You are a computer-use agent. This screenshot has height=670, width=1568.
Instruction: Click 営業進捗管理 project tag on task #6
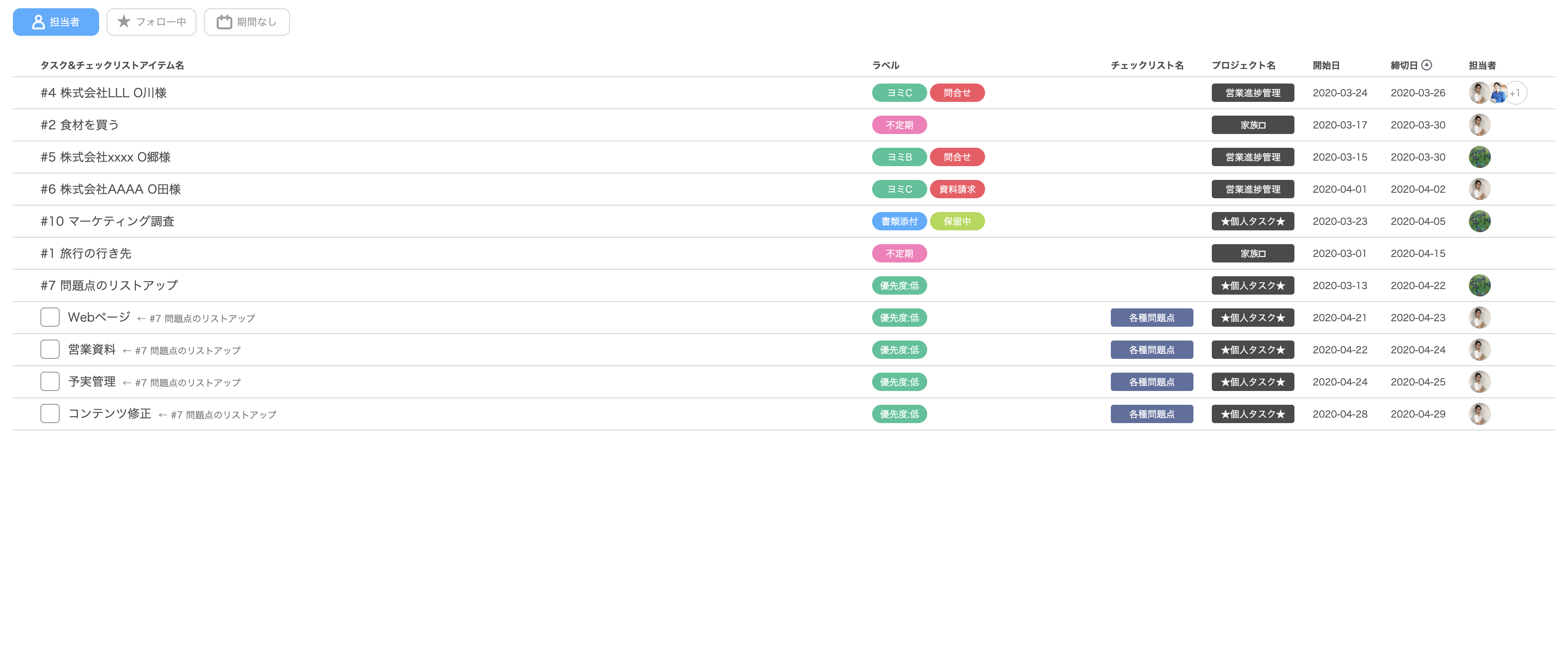(1252, 189)
